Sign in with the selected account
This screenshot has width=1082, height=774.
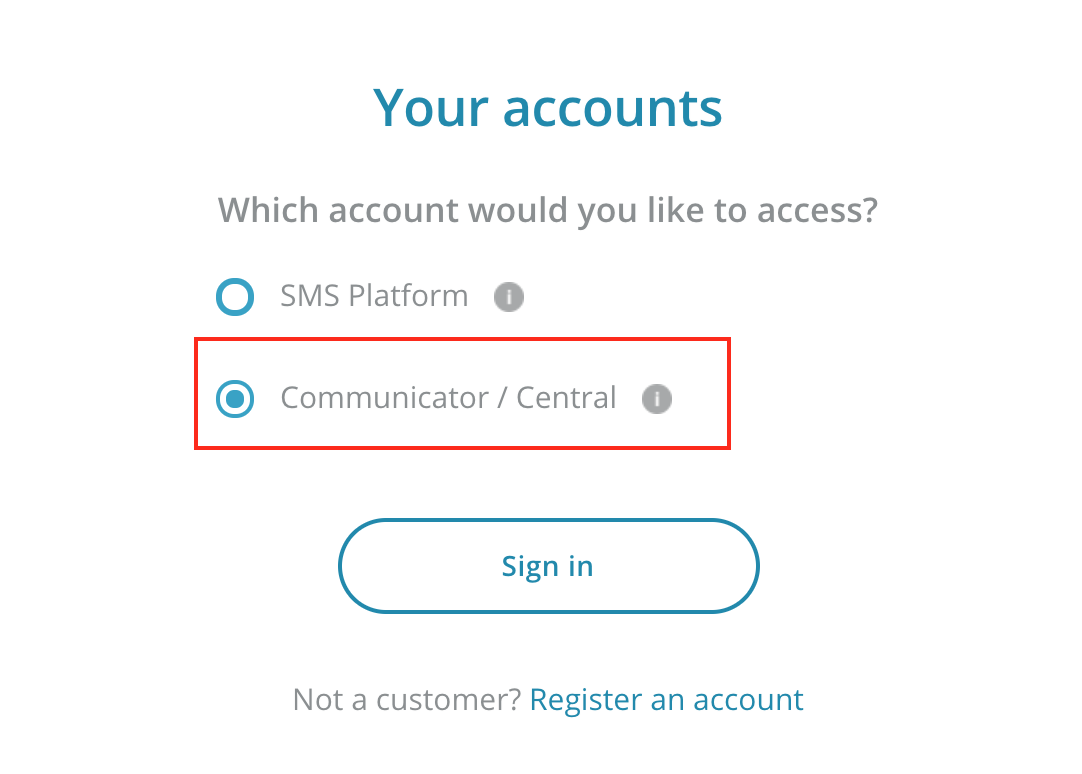coord(548,566)
